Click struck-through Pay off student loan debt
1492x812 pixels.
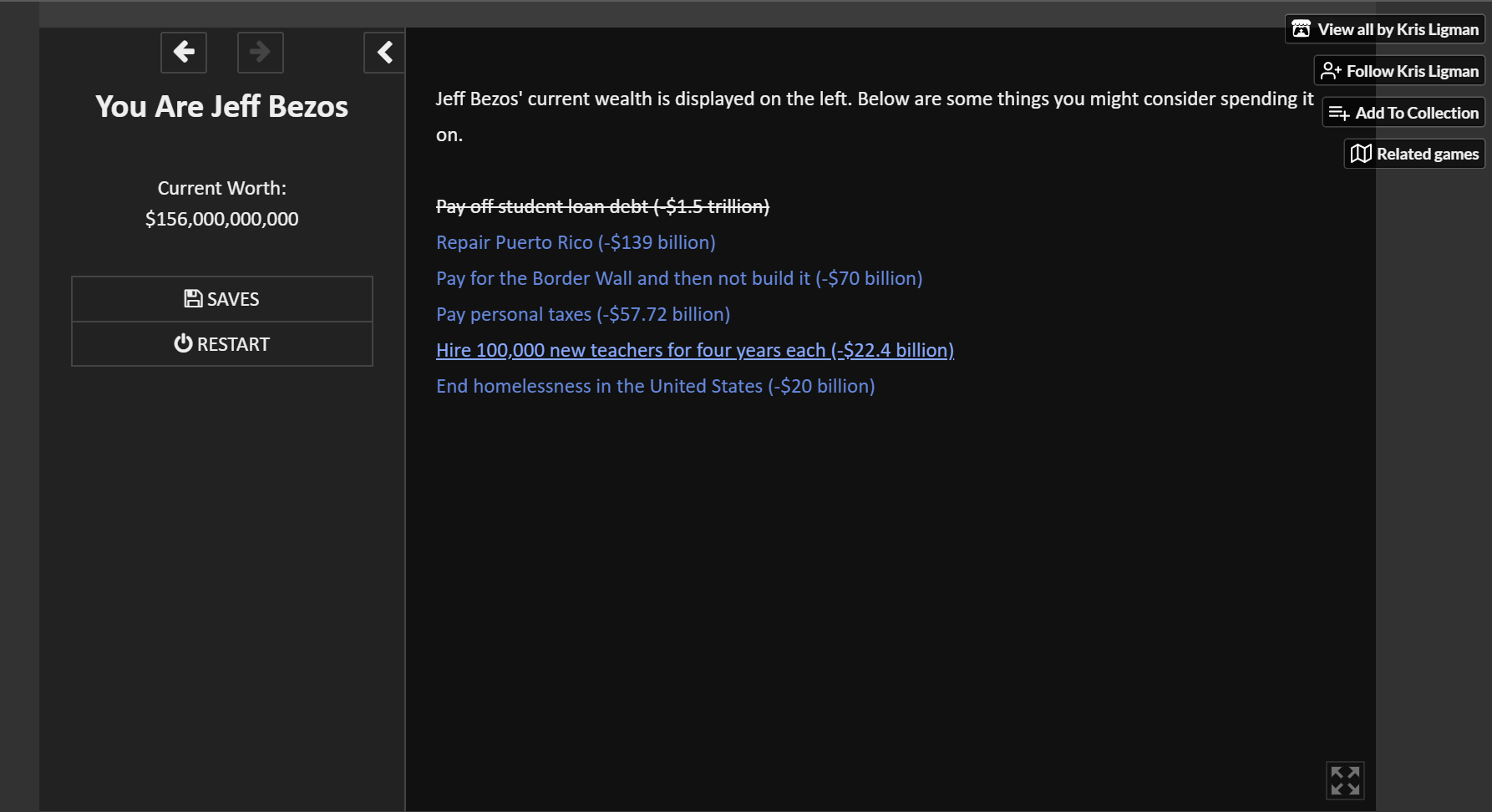(x=602, y=206)
